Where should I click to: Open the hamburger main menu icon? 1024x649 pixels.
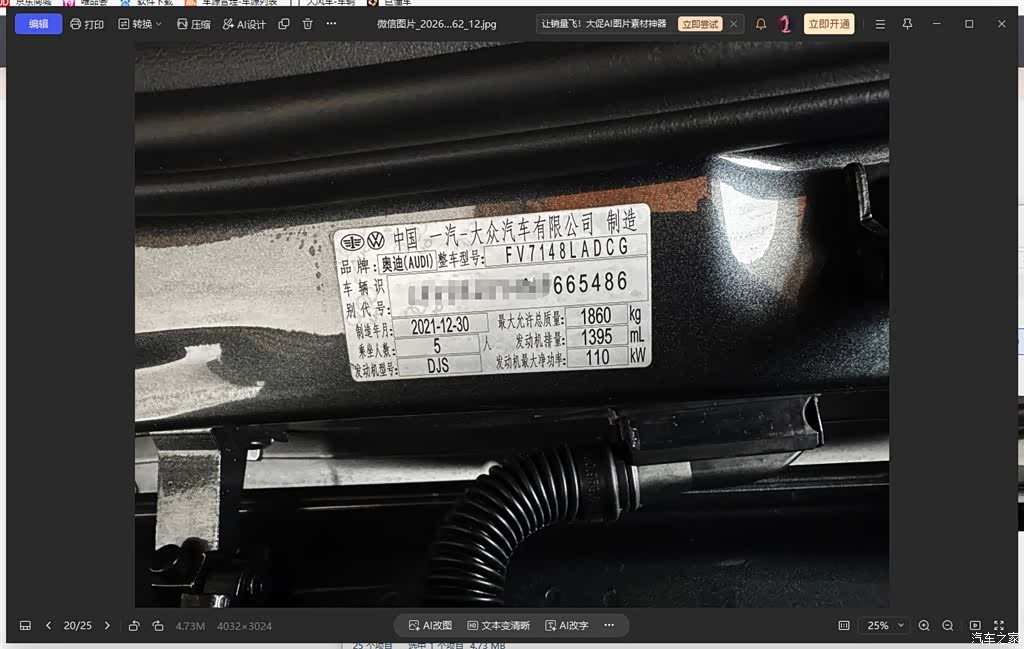880,24
